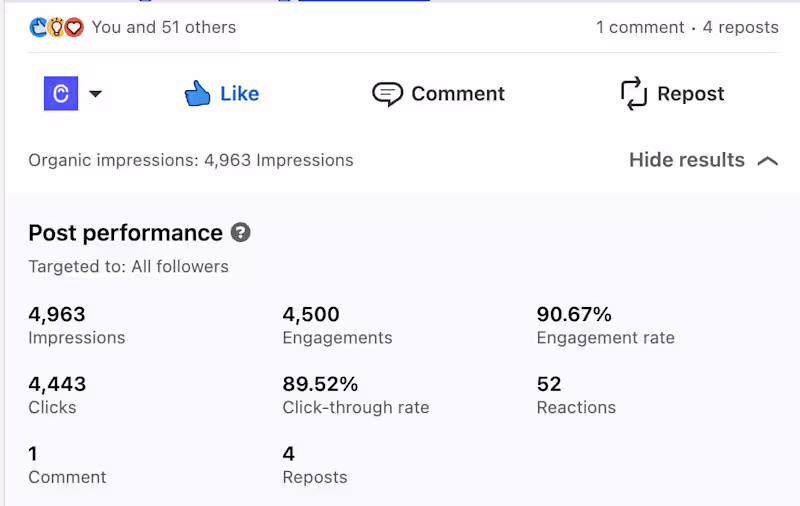Open the "You and 51 others" reactions list

tap(164, 28)
